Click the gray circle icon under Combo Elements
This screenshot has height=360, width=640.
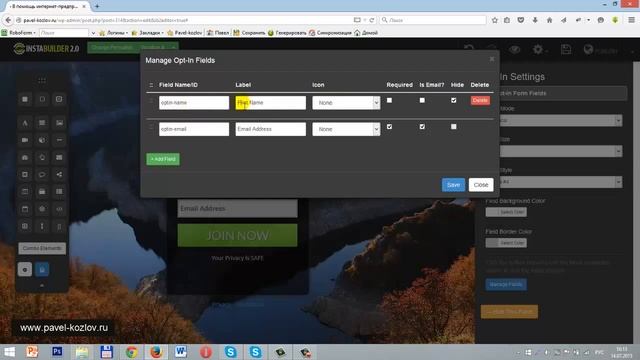[25, 269]
